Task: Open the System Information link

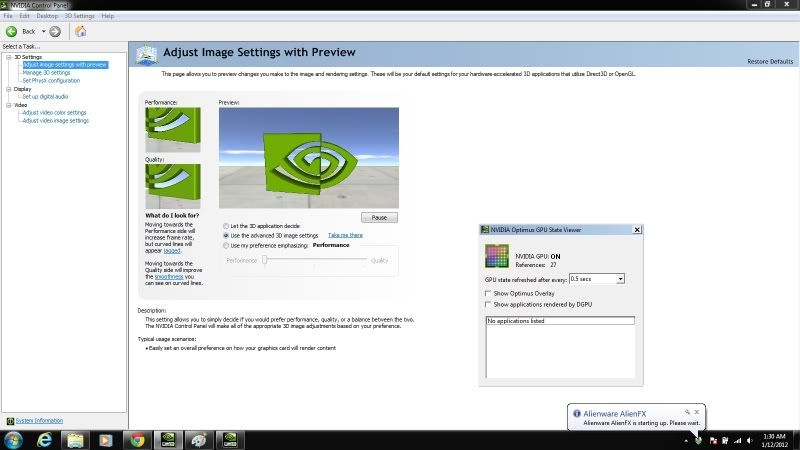Action: [x=39, y=421]
